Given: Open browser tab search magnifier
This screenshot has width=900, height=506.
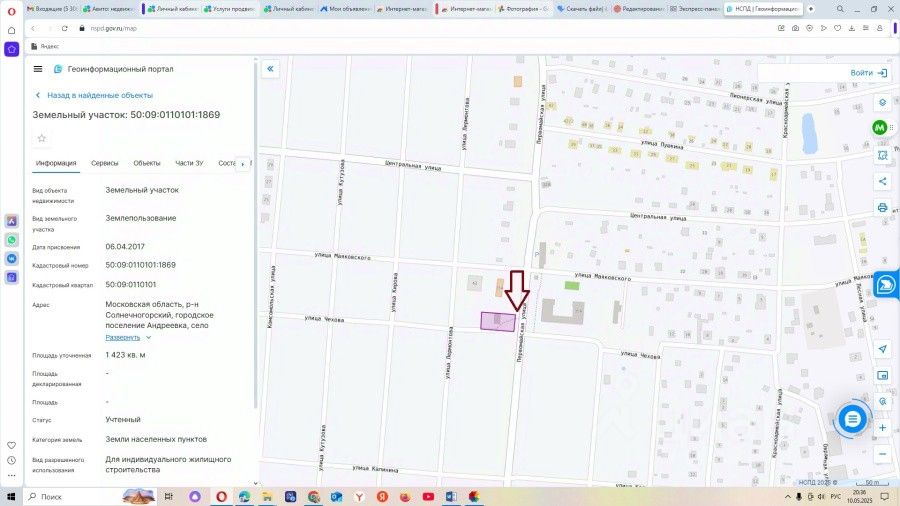Looking at the screenshot, I should pyautogui.click(x=840, y=9).
